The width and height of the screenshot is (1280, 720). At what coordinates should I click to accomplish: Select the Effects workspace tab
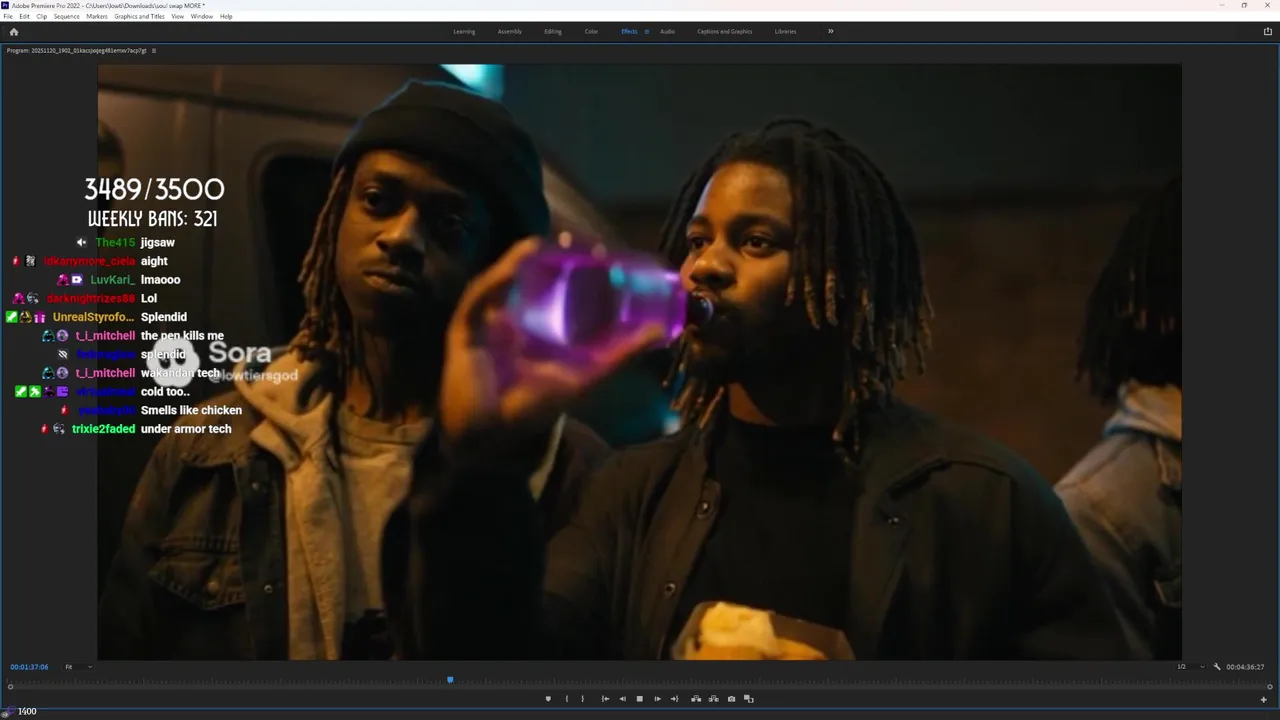629,31
